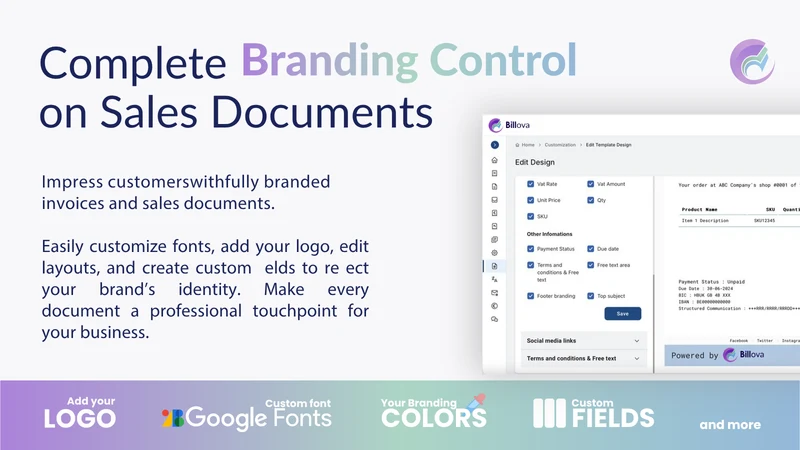Viewport: 800px width, 450px height.
Task: Click the 'Branding Control' gradient headline
Action: [409, 61]
